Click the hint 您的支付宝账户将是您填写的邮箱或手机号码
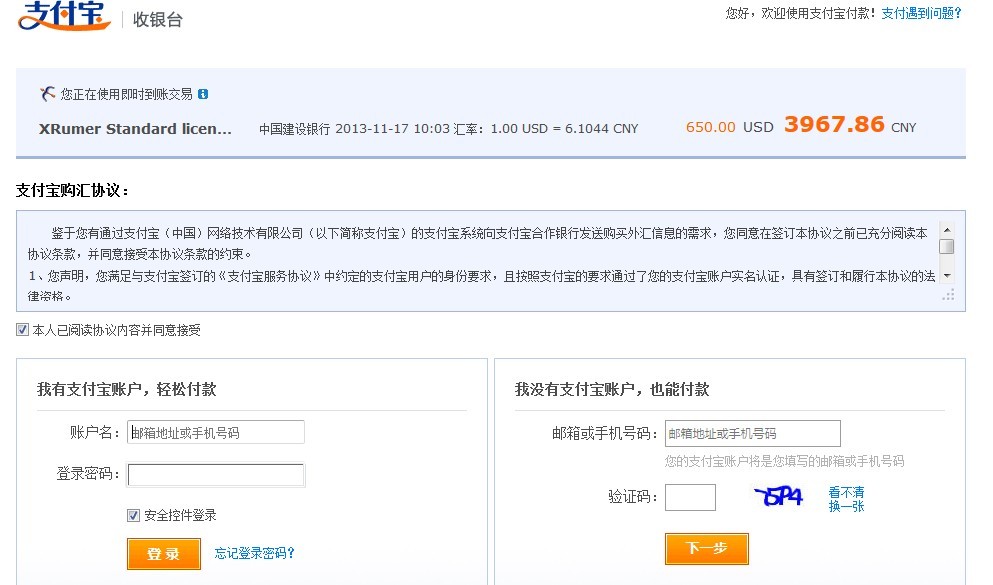 pos(784,461)
